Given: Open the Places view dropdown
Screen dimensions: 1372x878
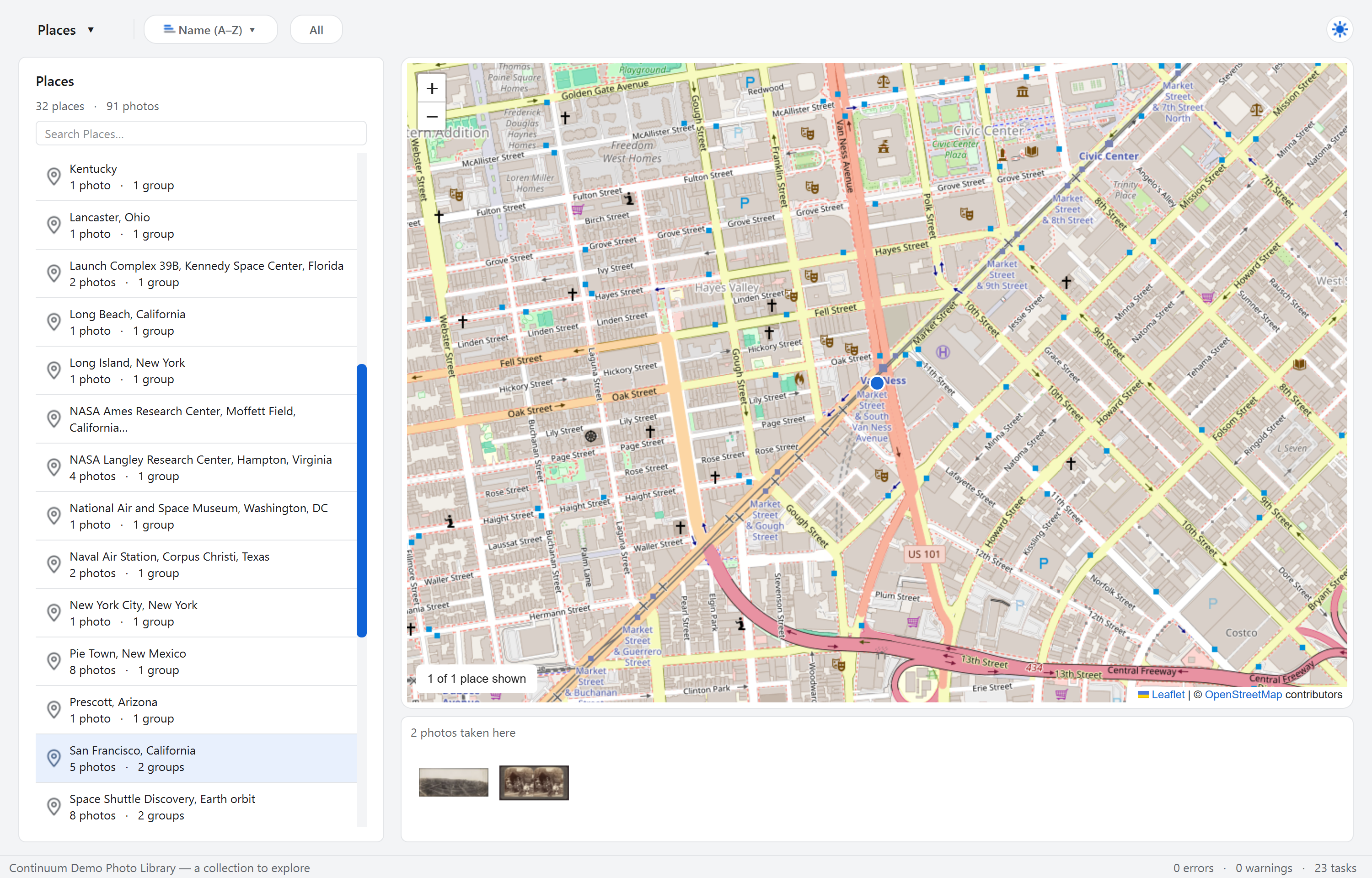Looking at the screenshot, I should pos(65,30).
